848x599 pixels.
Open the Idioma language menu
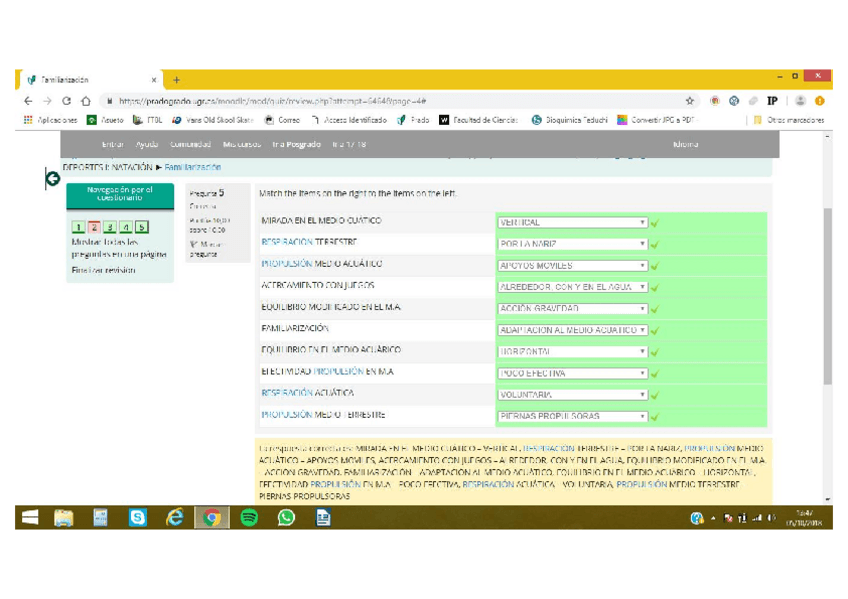(x=686, y=144)
